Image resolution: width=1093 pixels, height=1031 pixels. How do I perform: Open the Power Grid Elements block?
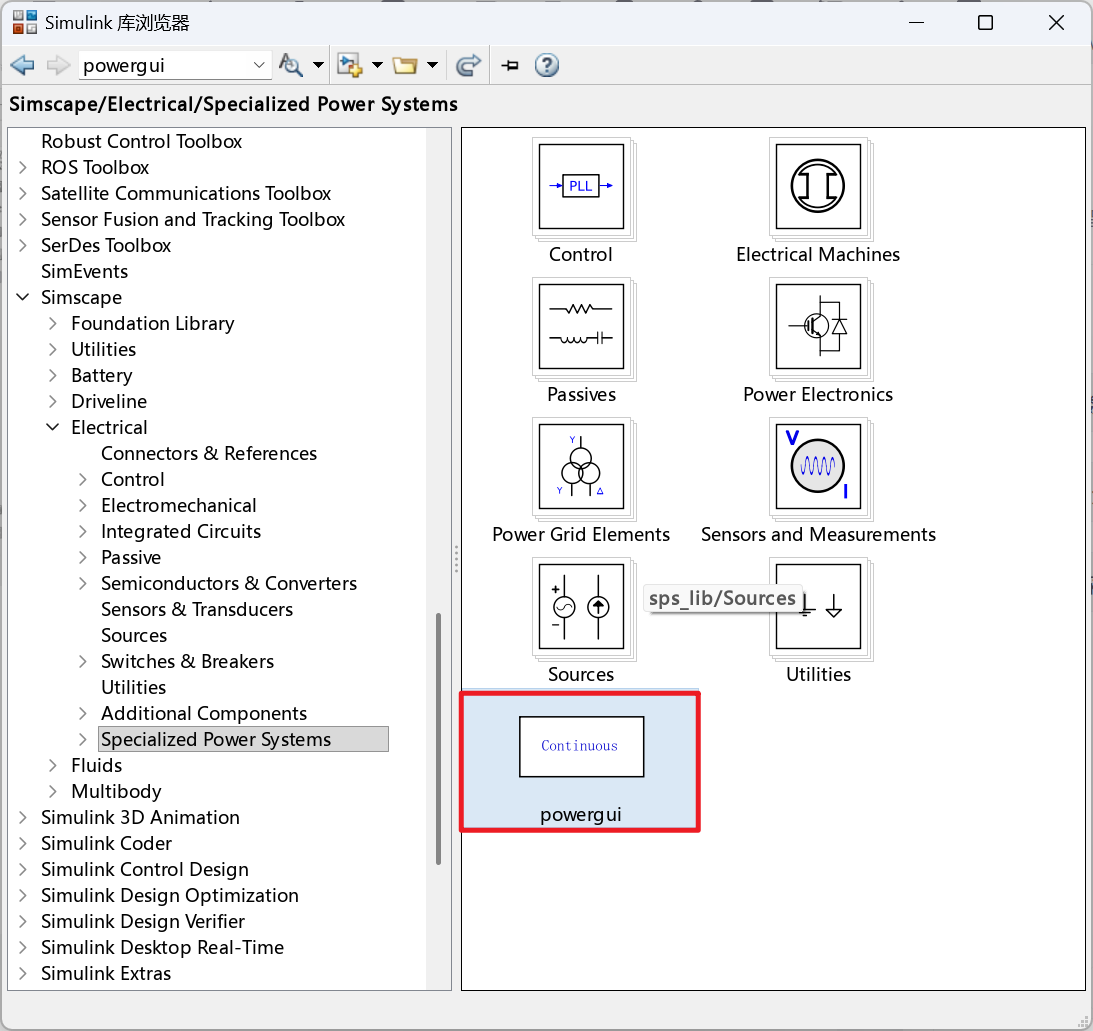pos(581,467)
